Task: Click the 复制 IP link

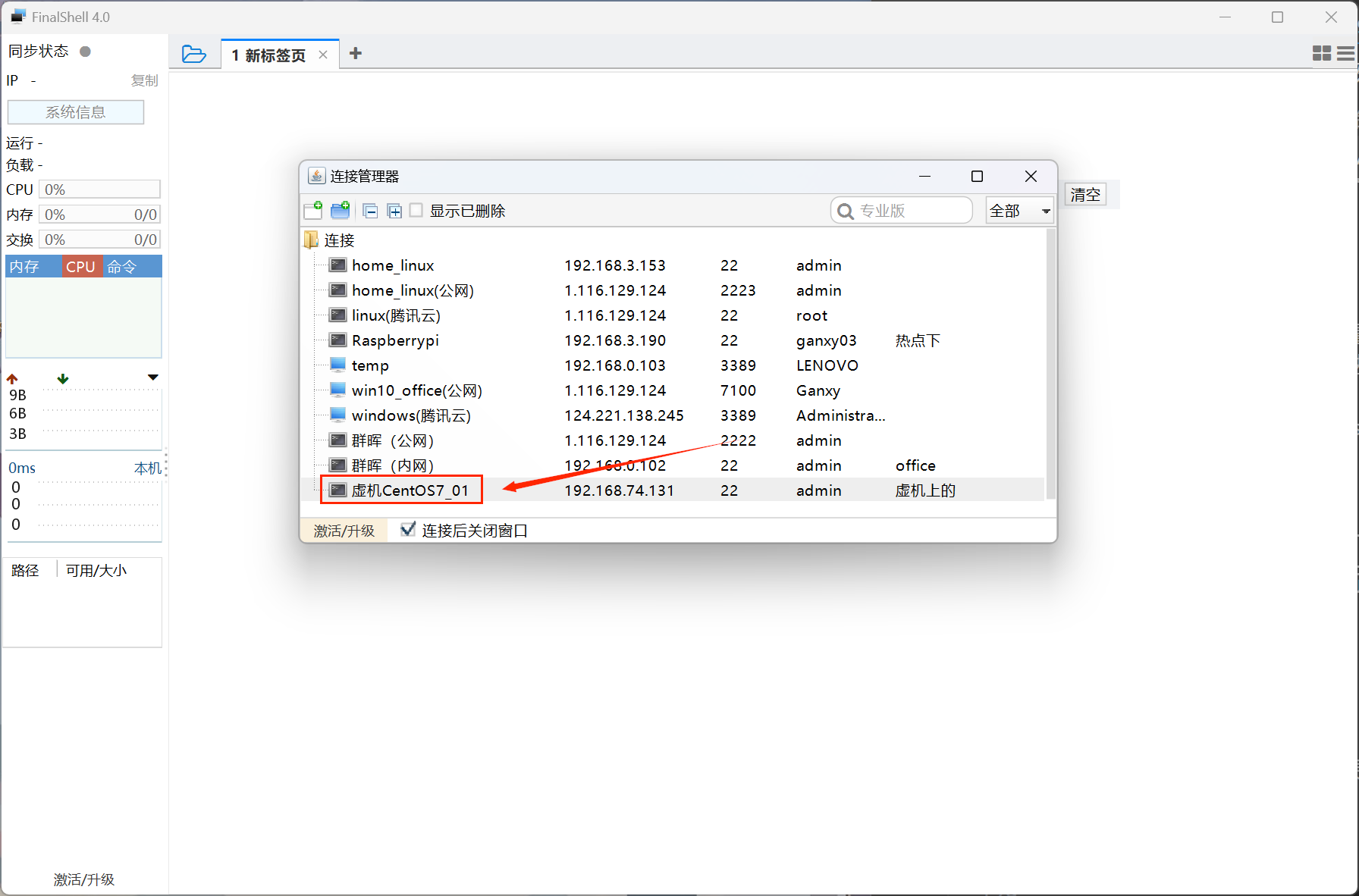Action: (x=144, y=80)
